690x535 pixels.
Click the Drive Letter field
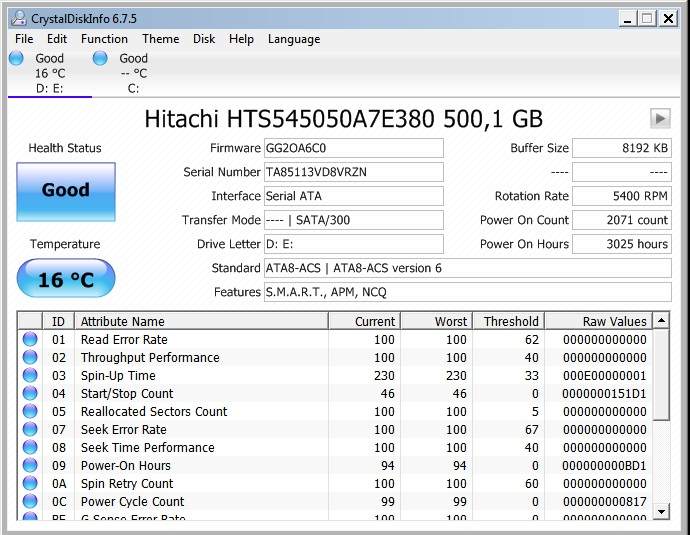[x=354, y=244]
